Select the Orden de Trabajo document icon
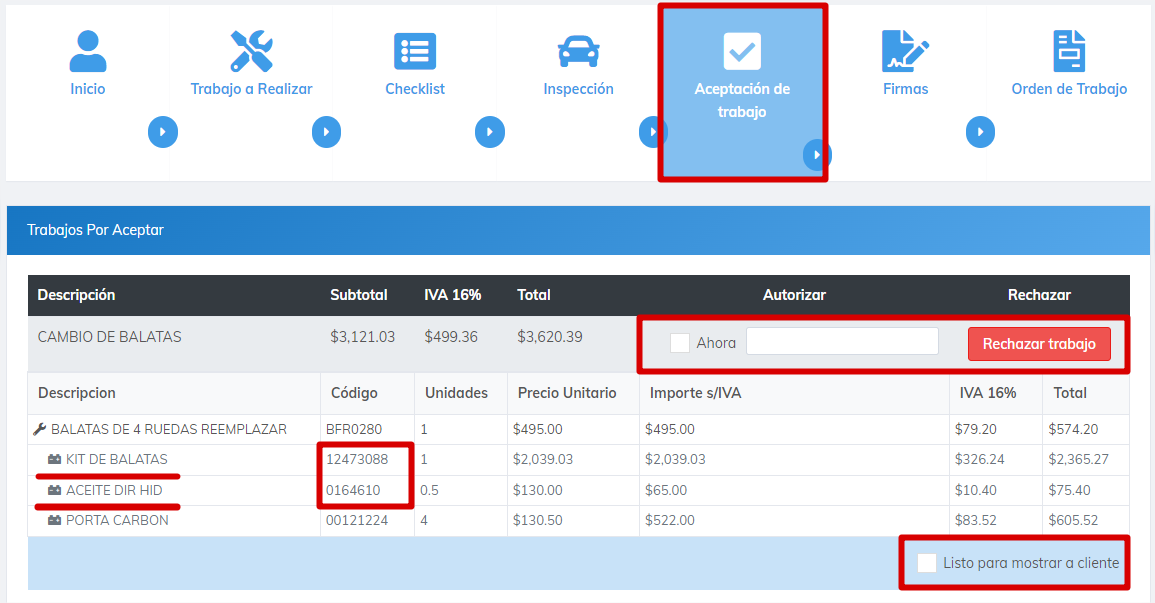This screenshot has height=603, width=1155. tap(1069, 51)
